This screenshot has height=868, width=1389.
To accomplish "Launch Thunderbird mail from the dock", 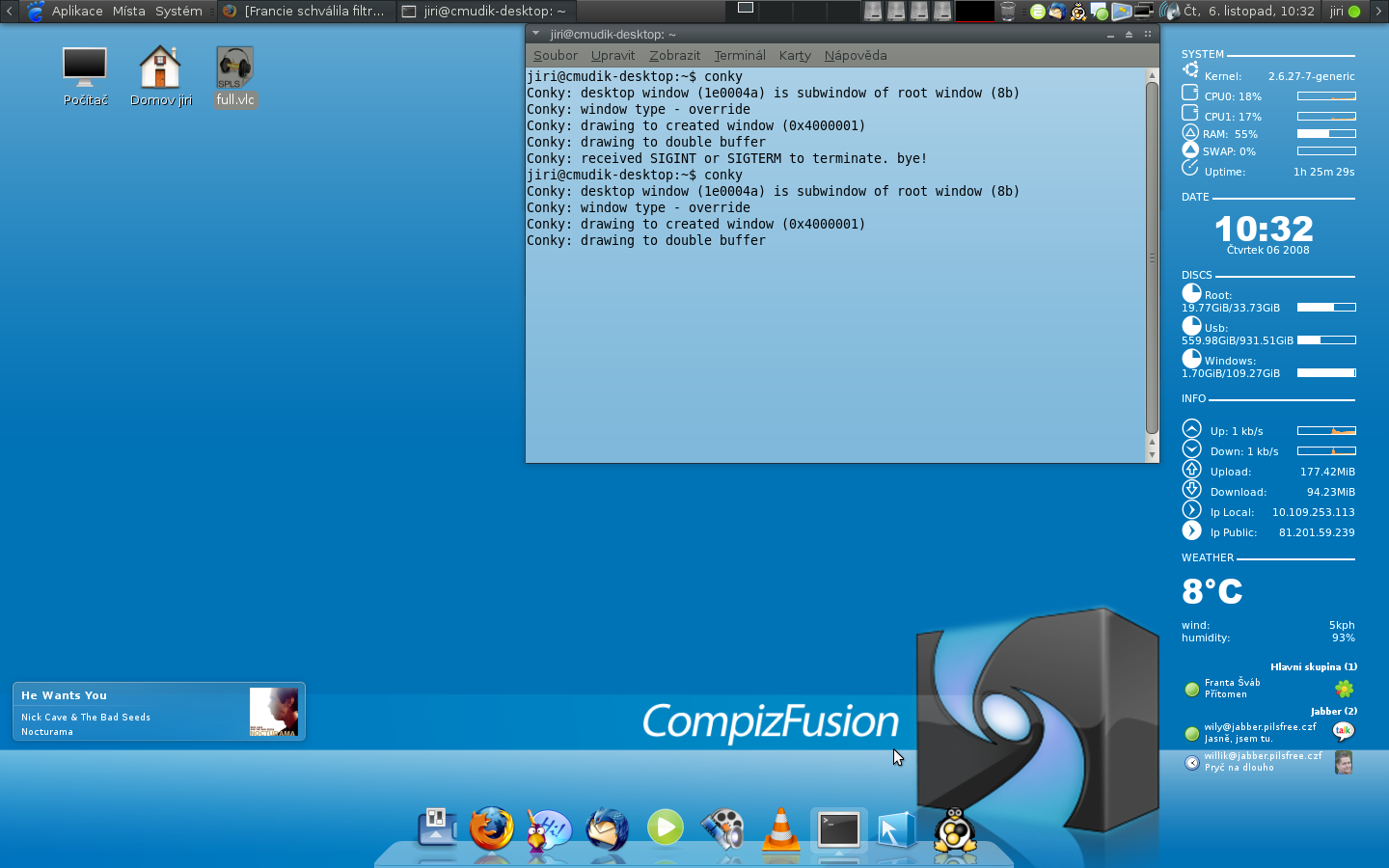I will click(608, 828).
